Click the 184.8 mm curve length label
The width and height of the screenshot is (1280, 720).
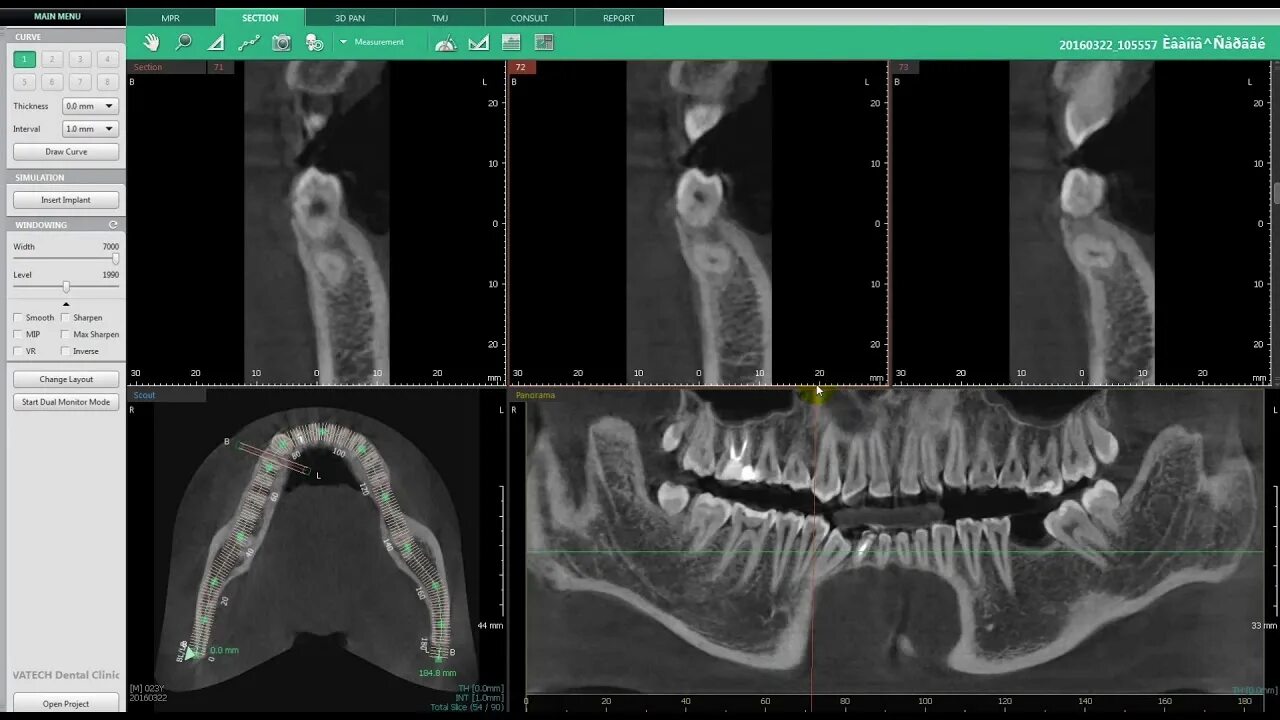pos(437,673)
